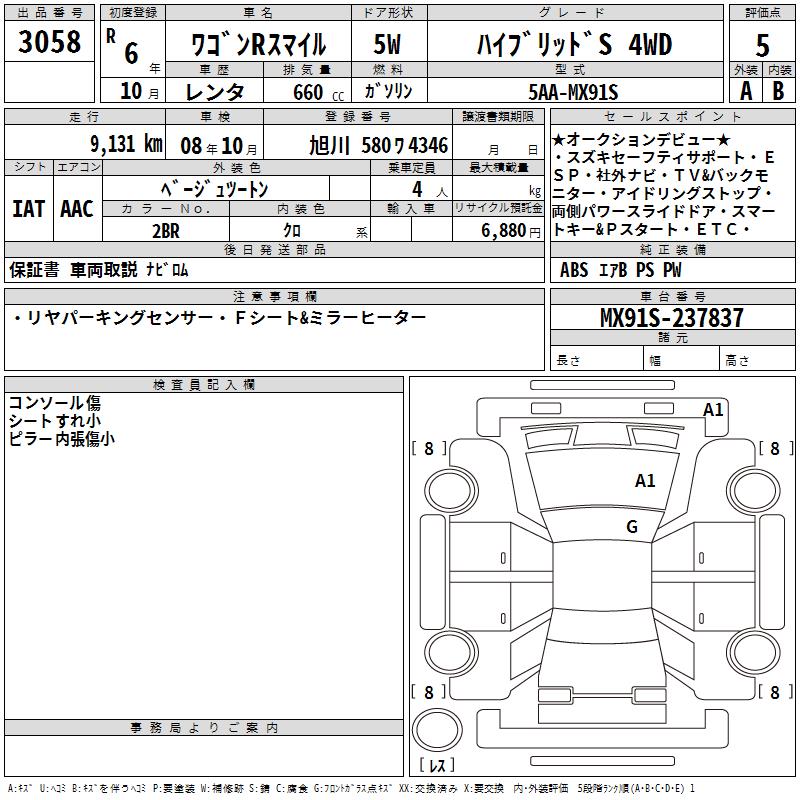Click the 登録番号 header
The width and height of the screenshot is (800, 800).
coord(358,117)
